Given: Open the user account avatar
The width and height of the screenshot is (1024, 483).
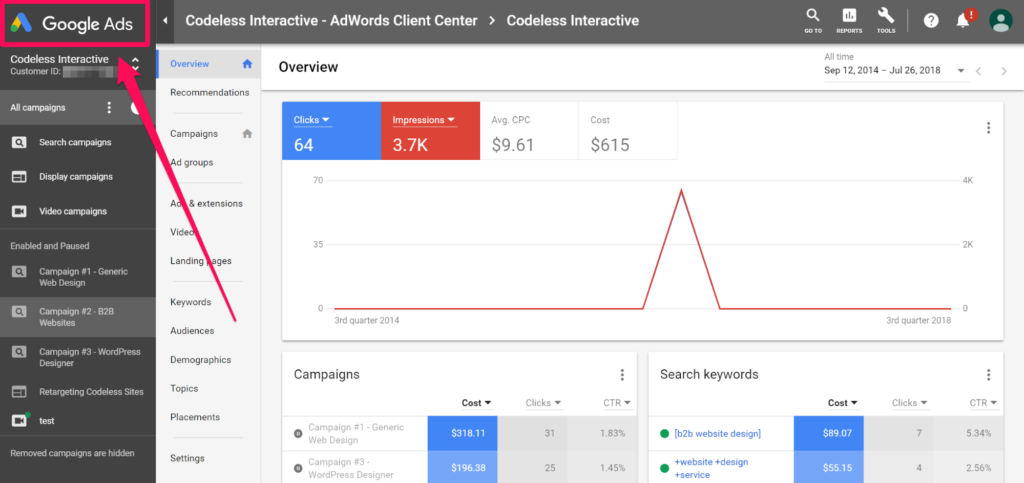Looking at the screenshot, I should coord(1000,20).
